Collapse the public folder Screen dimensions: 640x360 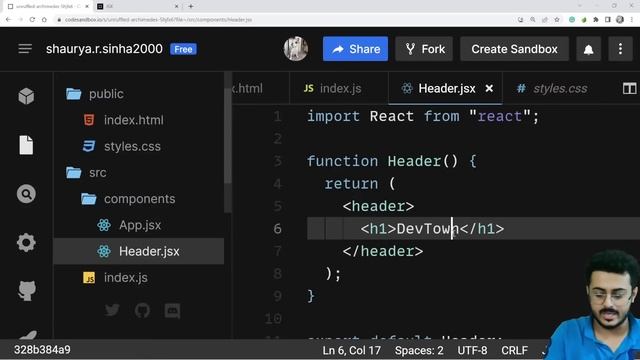click(x=138, y=94)
